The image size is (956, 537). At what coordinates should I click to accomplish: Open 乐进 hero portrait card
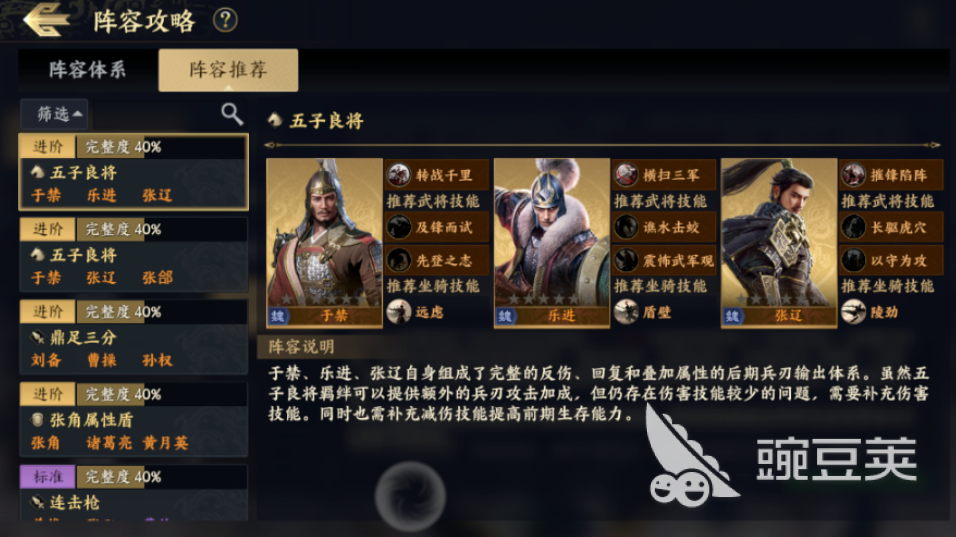tap(552, 243)
